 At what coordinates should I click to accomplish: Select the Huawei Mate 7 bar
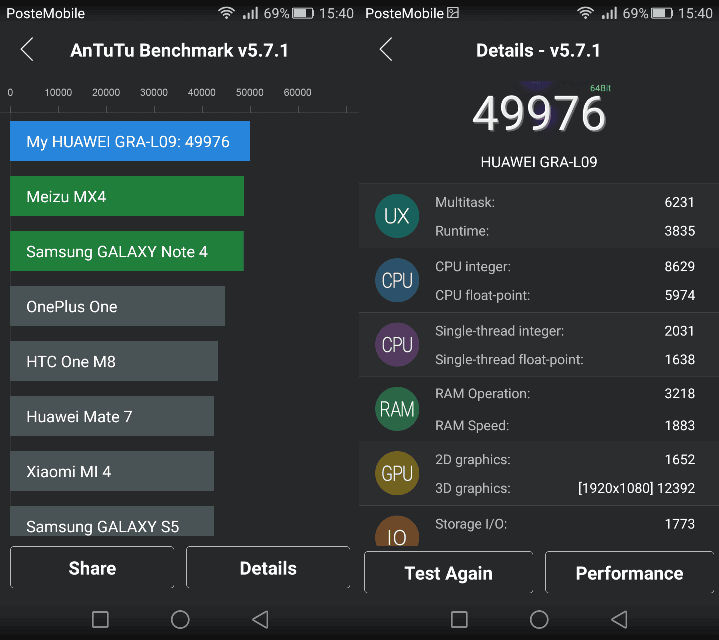112,416
